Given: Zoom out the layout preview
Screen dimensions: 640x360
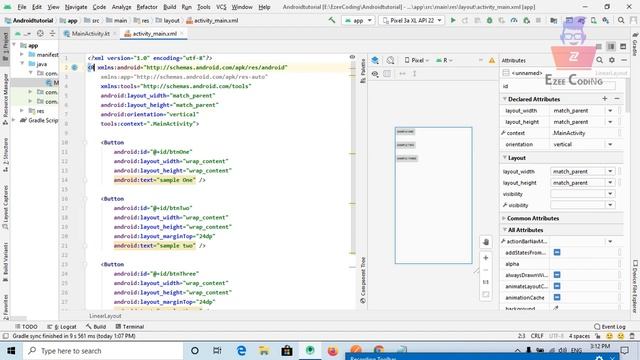Looking at the screenshot, I should point(486,270).
